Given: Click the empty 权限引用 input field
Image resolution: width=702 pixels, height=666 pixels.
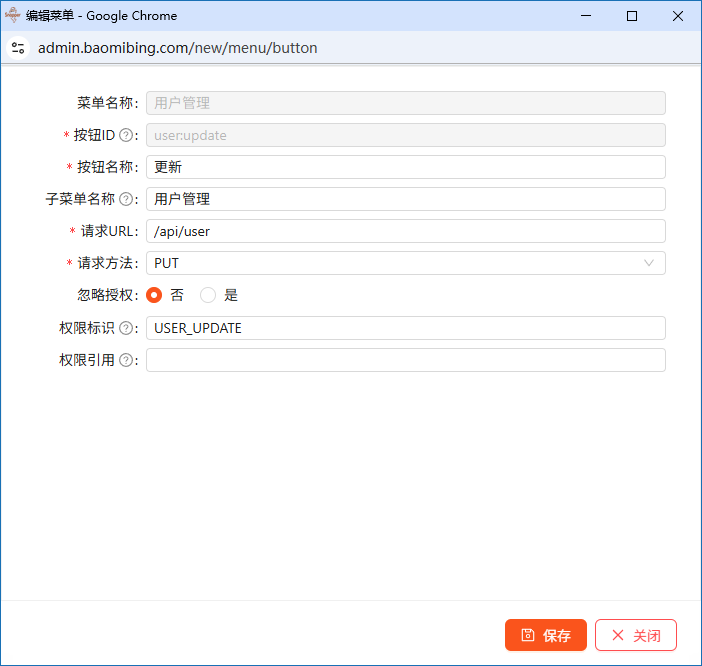Looking at the screenshot, I should point(405,360).
